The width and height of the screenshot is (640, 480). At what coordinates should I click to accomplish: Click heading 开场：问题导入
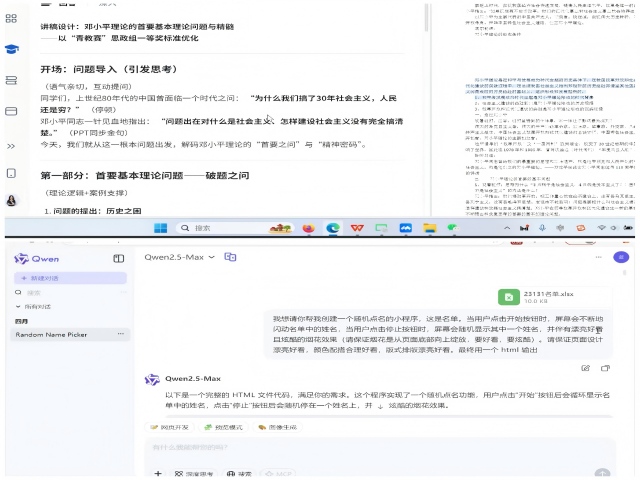pyautogui.click(x=109, y=69)
